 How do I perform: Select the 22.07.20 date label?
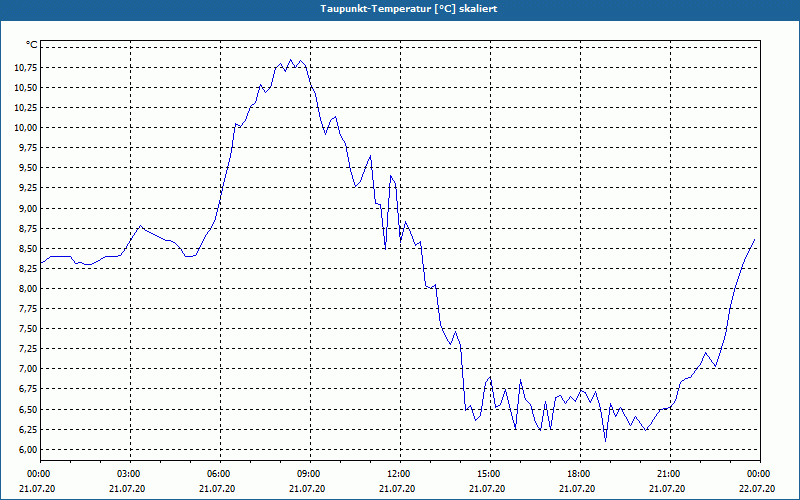point(757,489)
